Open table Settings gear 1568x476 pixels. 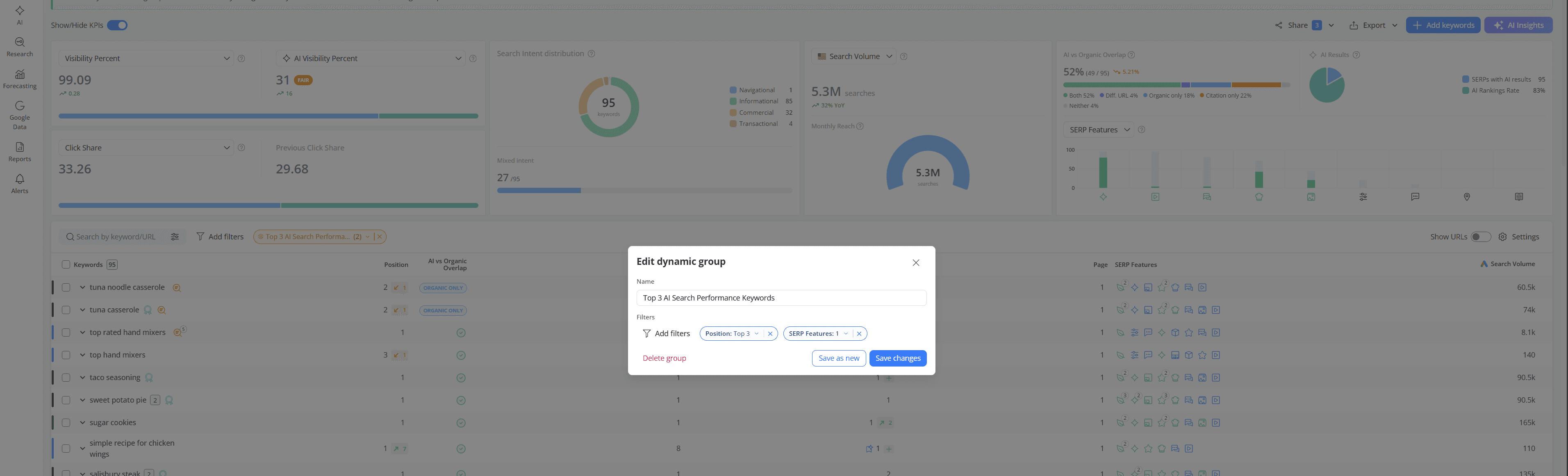coord(1519,237)
